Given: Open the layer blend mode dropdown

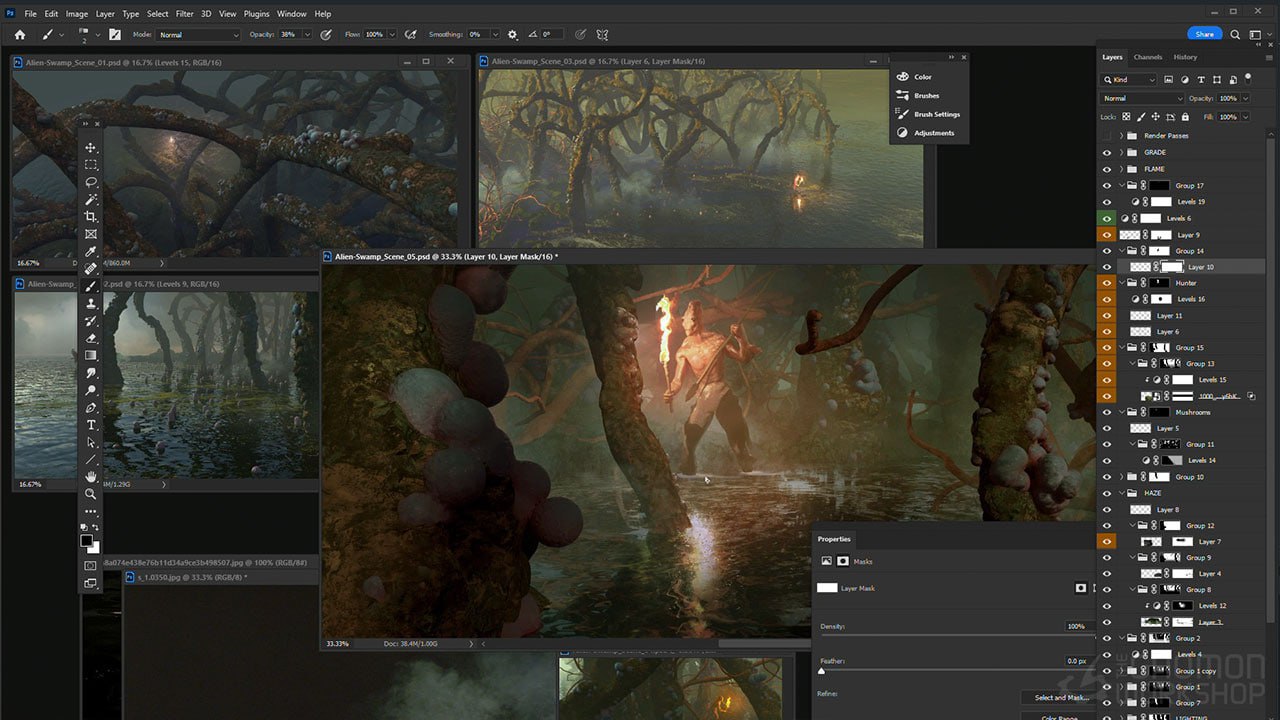Looking at the screenshot, I should (1142, 98).
